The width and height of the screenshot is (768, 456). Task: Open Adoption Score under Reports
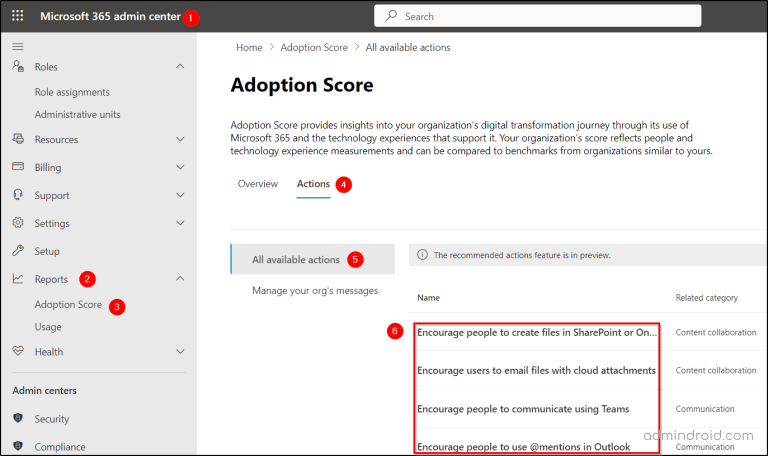coord(68,304)
